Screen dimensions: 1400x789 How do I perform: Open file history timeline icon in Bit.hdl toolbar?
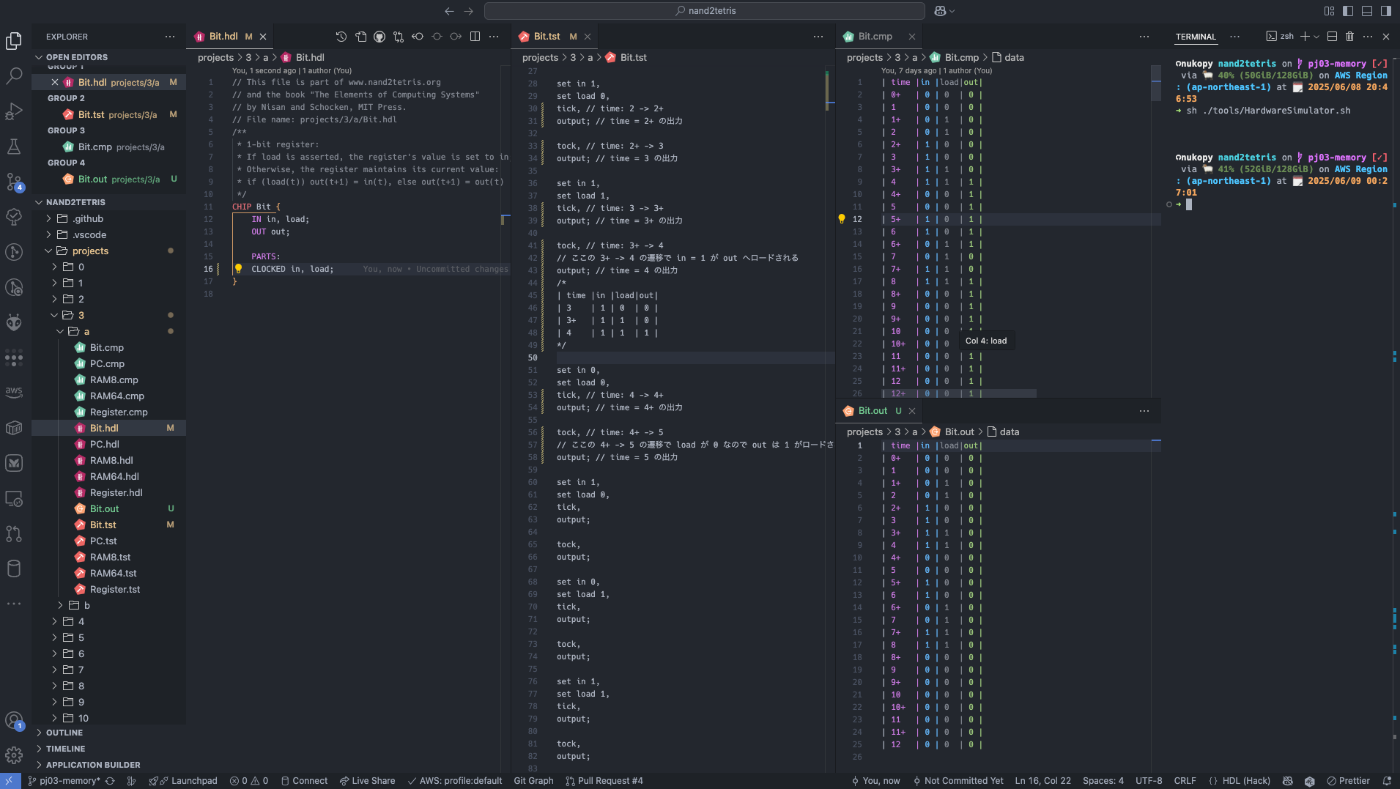click(341, 36)
